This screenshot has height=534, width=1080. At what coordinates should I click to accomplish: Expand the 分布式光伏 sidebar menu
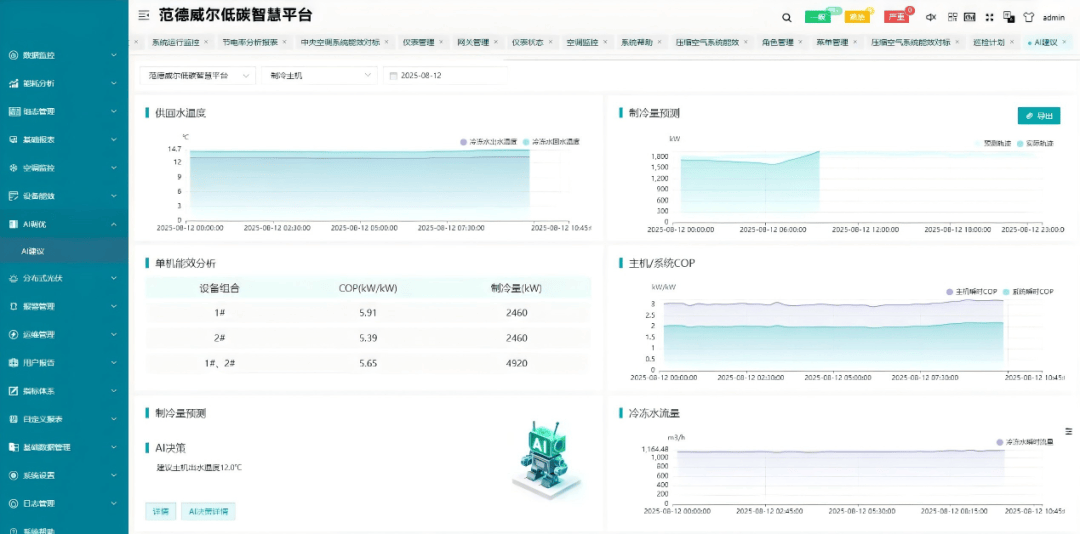click(64, 278)
